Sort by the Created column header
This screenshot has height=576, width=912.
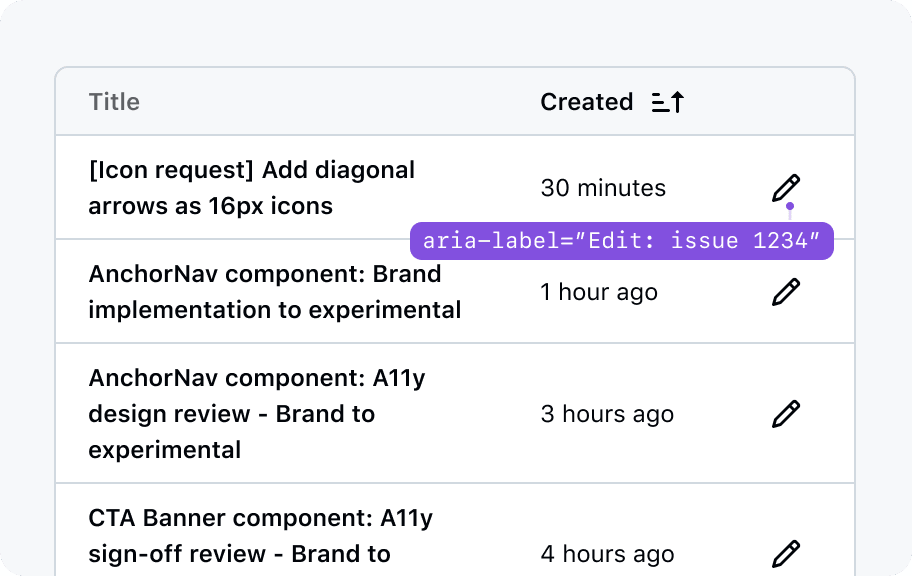(587, 102)
